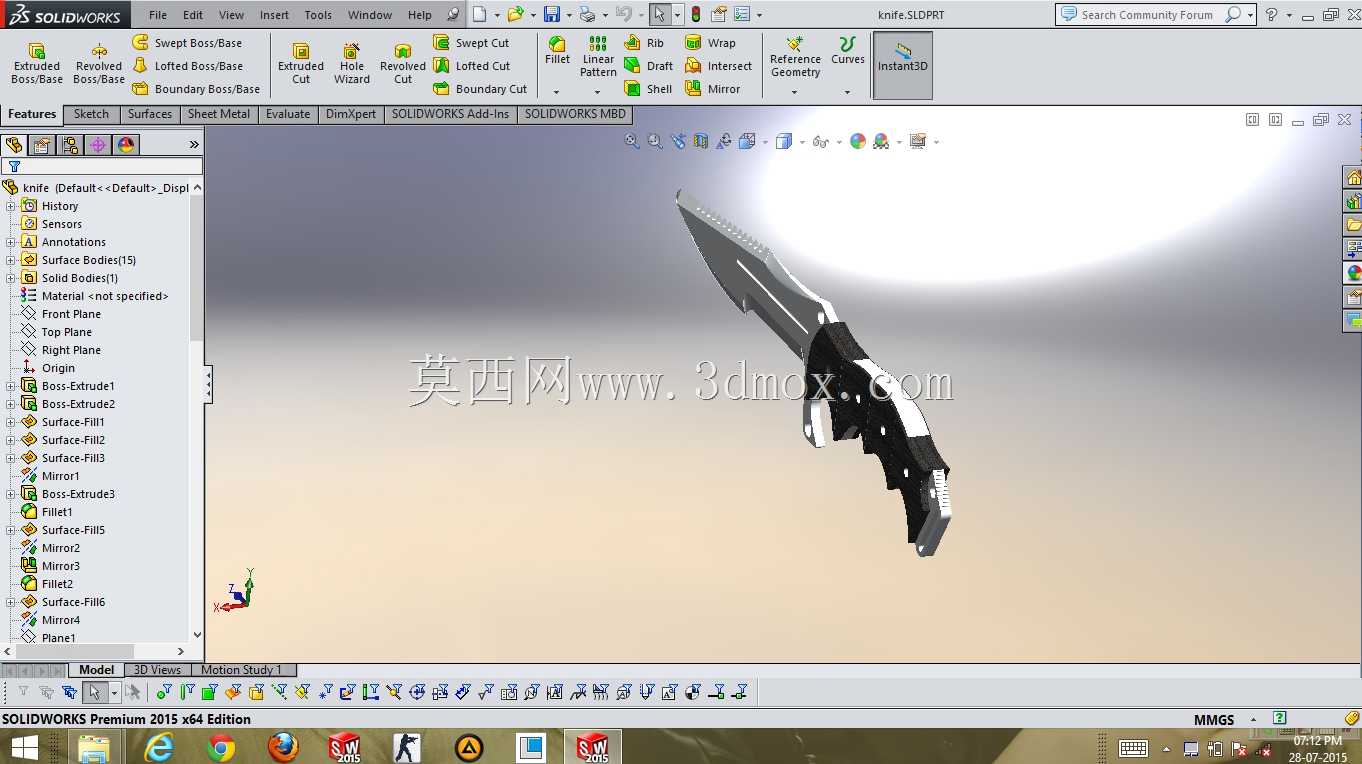Switch to the Sheet Metal tab
Image resolution: width=1362 pixels, height=764 pixels.
tap(219, 114)
